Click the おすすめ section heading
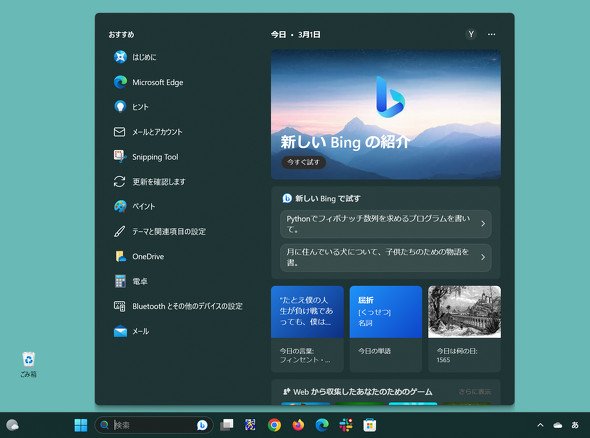The height and width of the screenshot is (438, 590). [121, 35]
